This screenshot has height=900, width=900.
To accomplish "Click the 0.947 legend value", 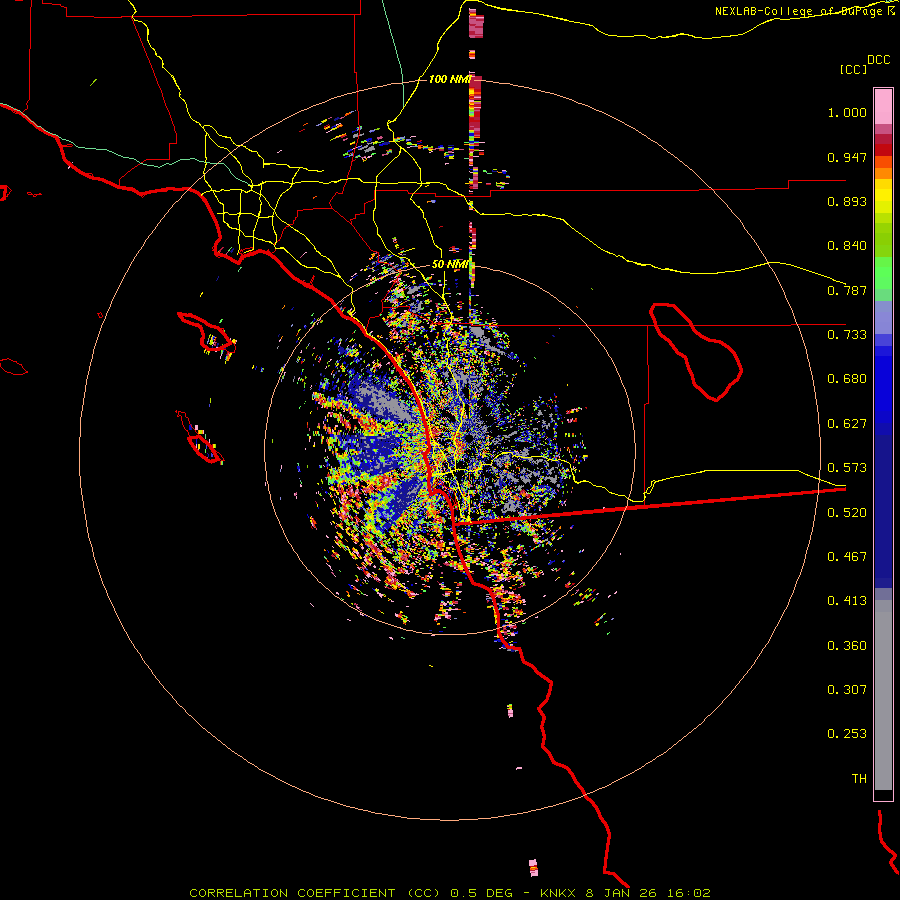I will 847,157.
